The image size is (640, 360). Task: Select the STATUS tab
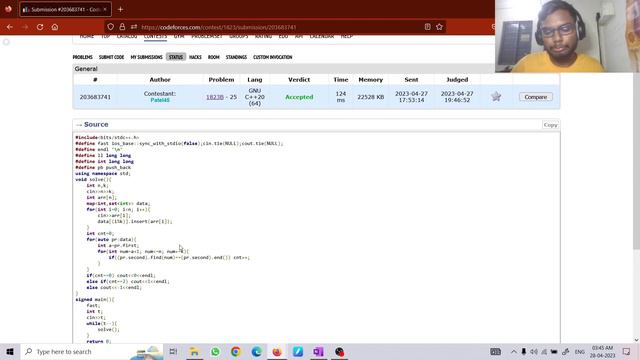coord(176,57)
